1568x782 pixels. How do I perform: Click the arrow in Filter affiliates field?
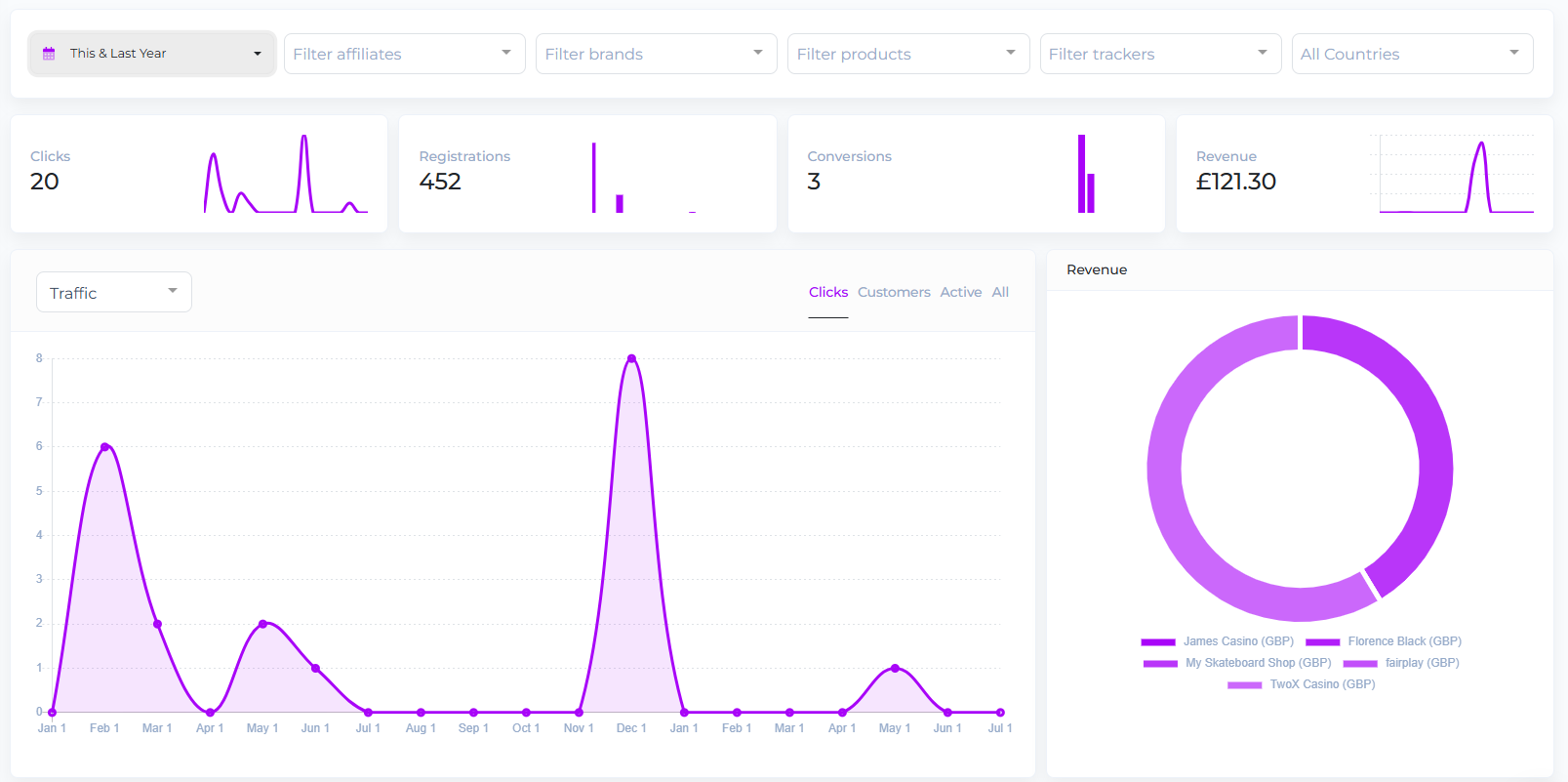coord(506,53)
